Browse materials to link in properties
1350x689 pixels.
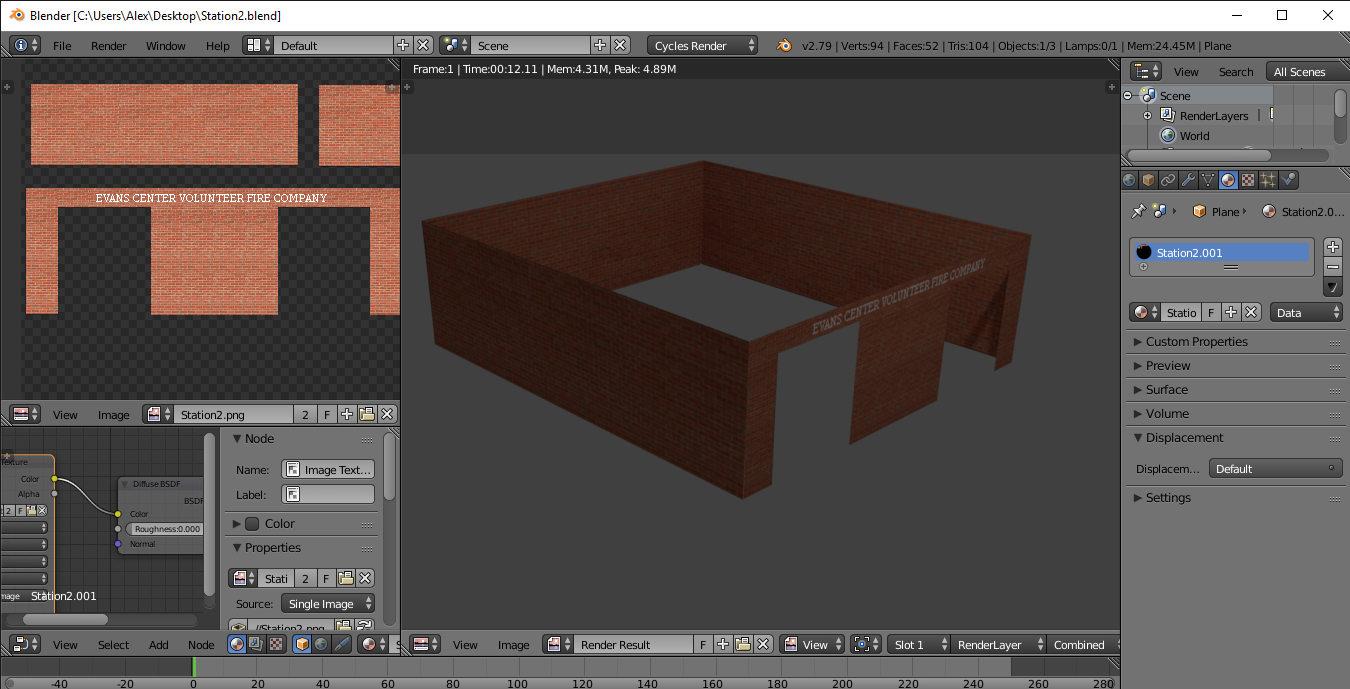tap(1144, 312)
